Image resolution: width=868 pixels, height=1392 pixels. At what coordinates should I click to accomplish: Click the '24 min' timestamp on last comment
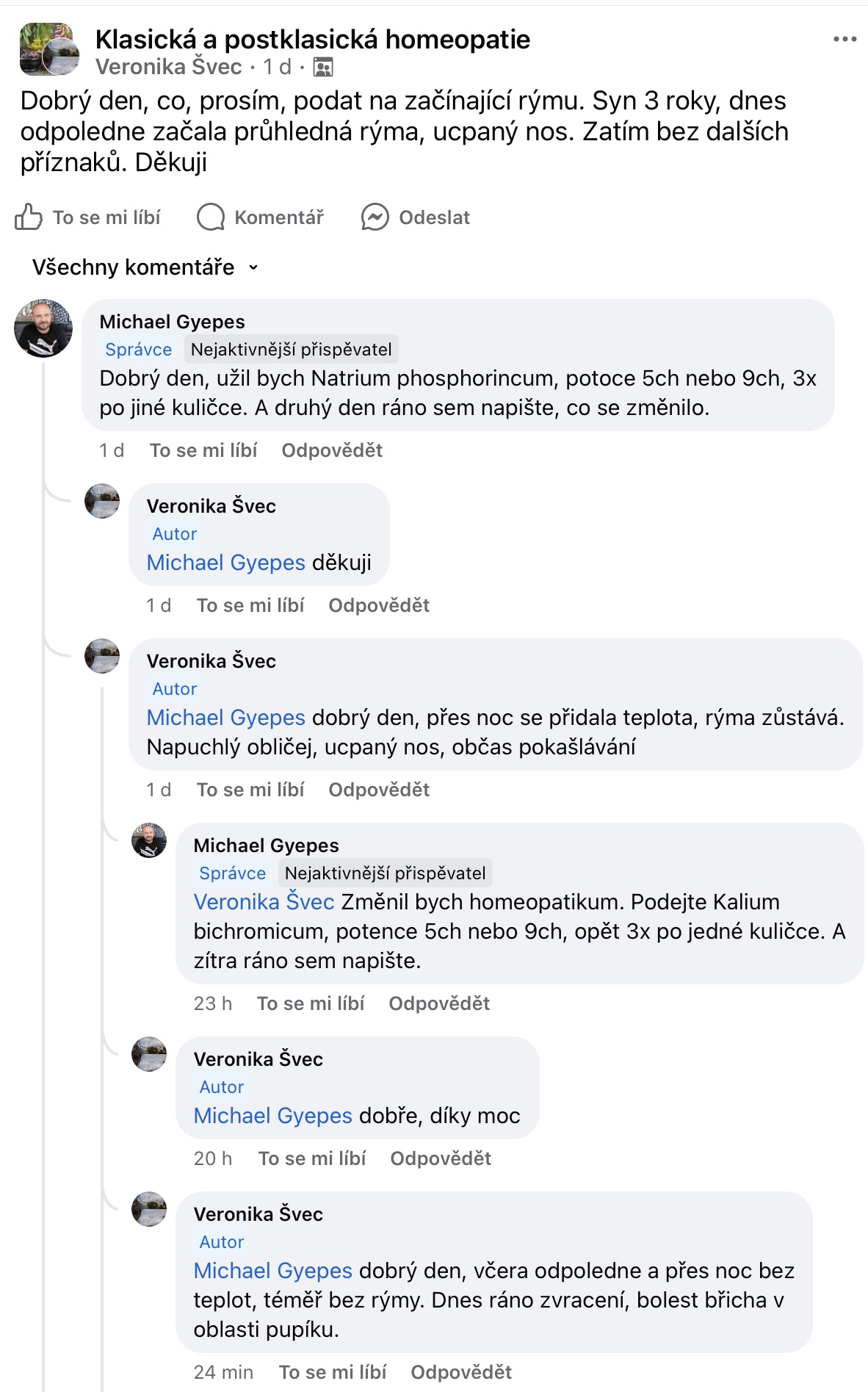pos(223,1372)
